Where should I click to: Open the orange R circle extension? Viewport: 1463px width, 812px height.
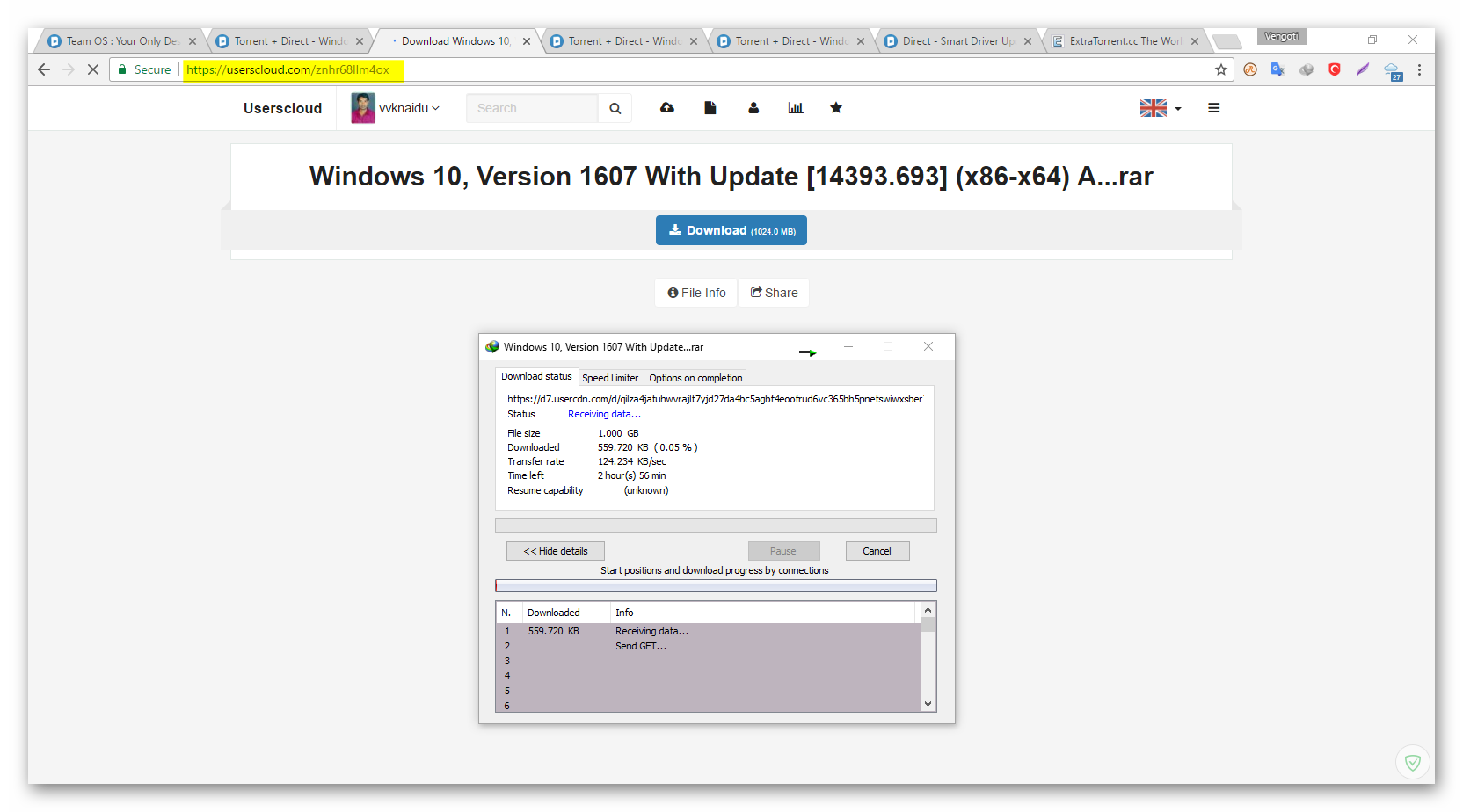(1250, 69)
